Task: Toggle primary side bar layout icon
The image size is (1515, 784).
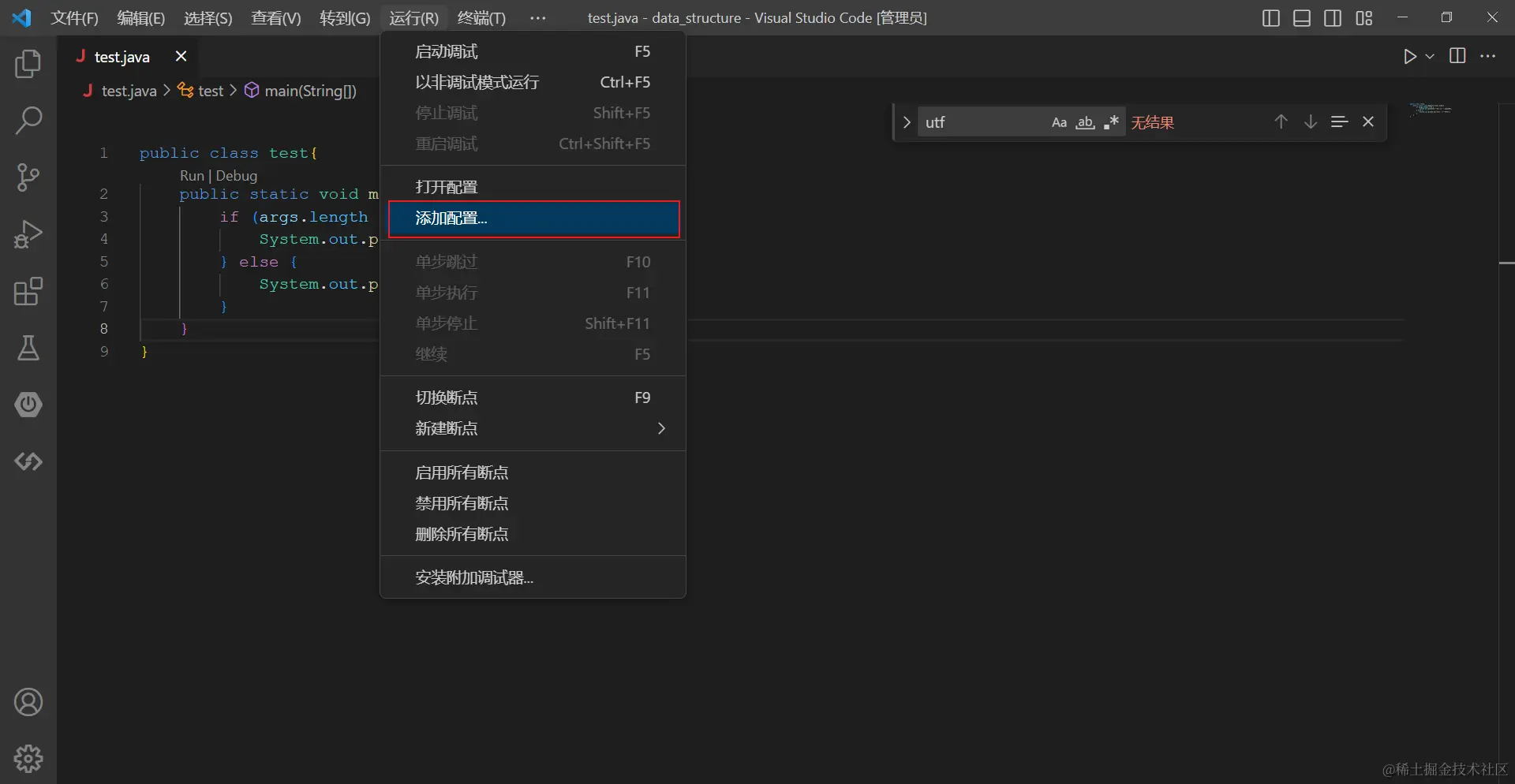Action: 1270,18
